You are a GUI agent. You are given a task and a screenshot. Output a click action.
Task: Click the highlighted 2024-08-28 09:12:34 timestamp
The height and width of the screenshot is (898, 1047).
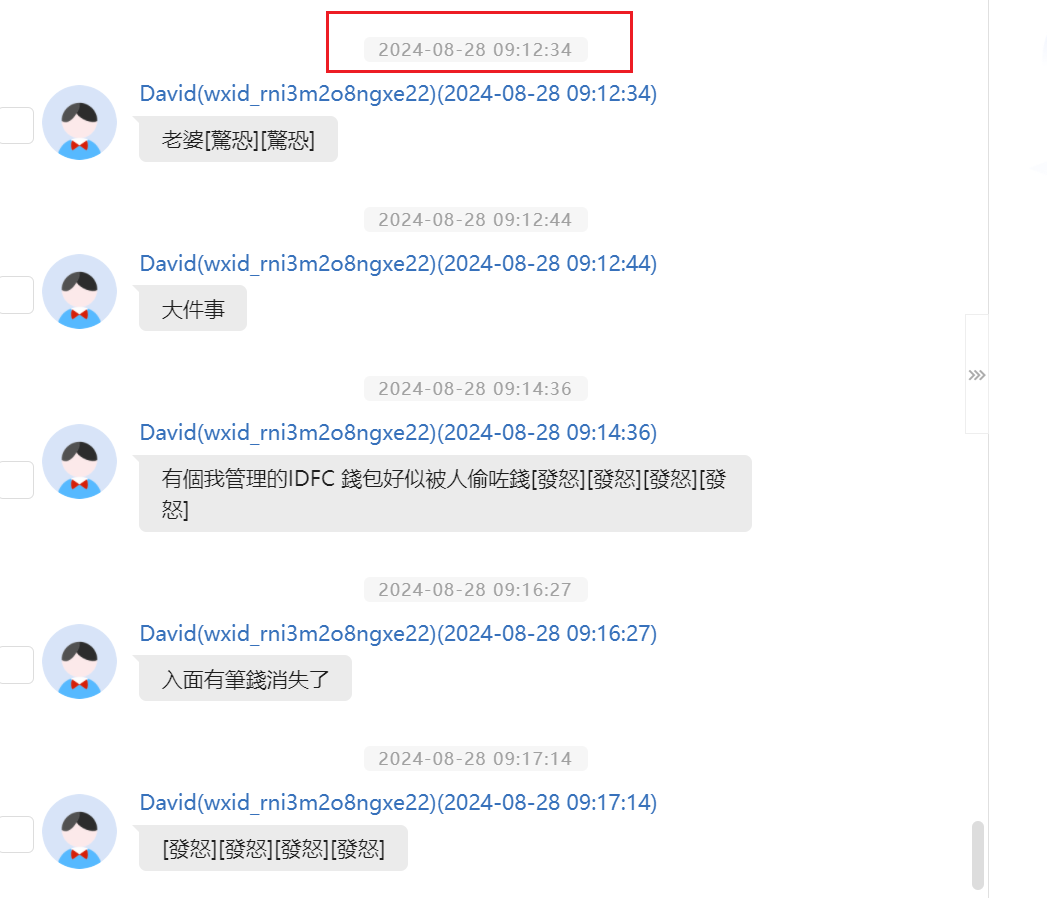coord(475,49)
